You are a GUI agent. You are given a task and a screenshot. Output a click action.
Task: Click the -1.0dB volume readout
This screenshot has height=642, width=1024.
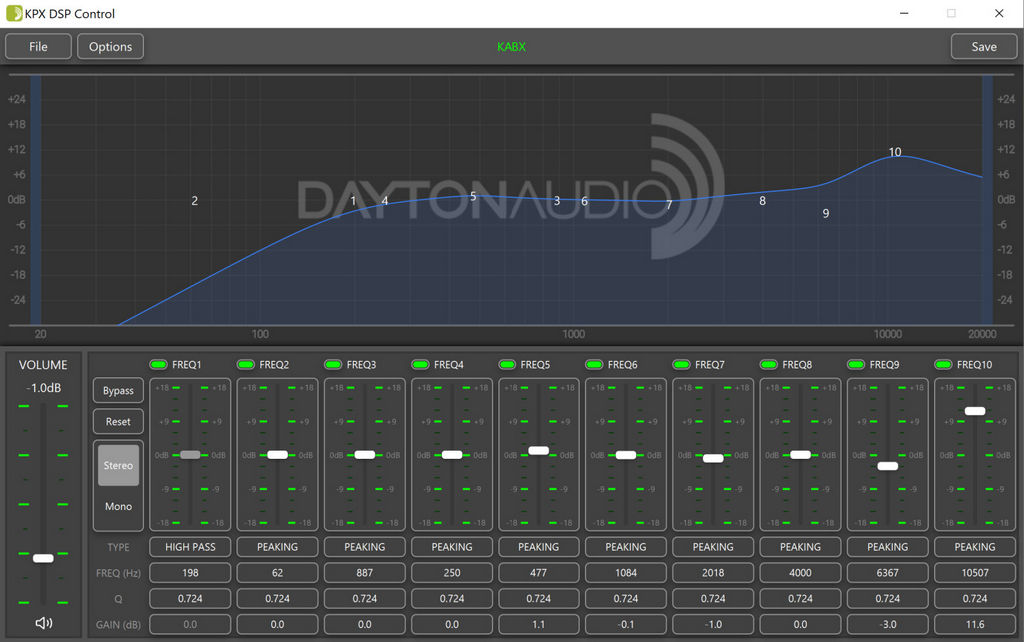(x=44, y=388)
